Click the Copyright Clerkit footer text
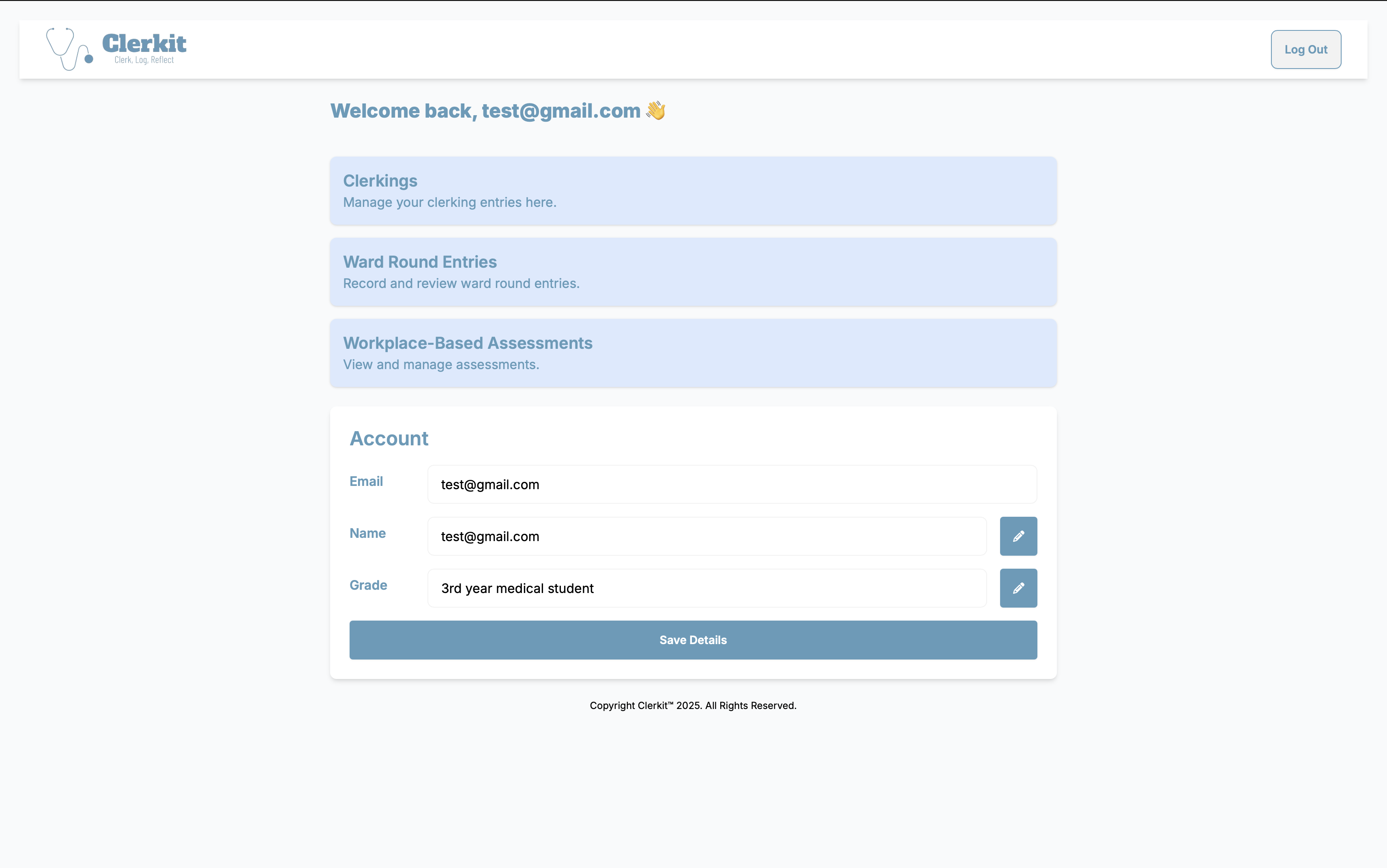1387x868 pixels. point(693,705)
